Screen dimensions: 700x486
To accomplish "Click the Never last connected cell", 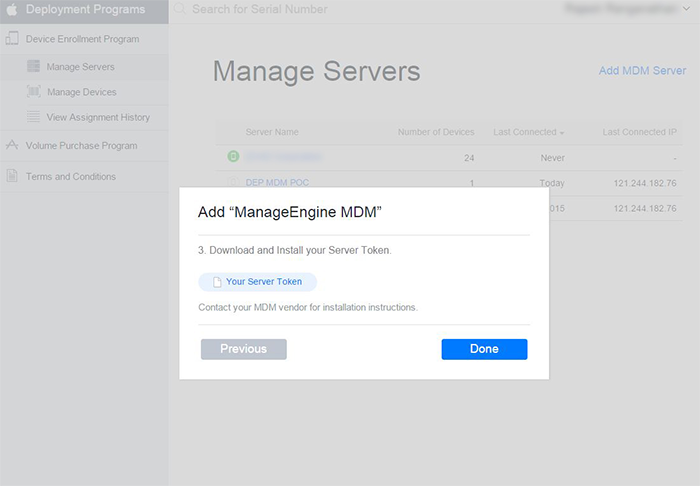I will [x=553, y=158].
